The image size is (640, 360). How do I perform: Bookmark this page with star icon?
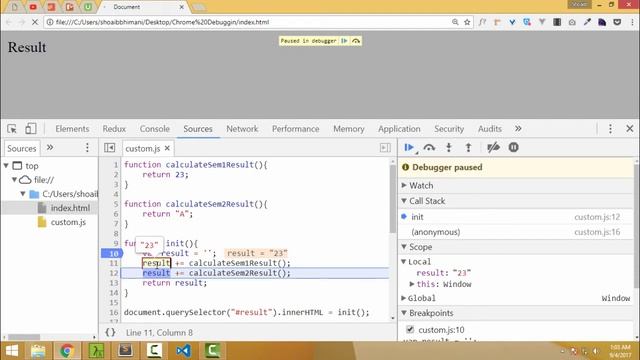coord(467,22)
